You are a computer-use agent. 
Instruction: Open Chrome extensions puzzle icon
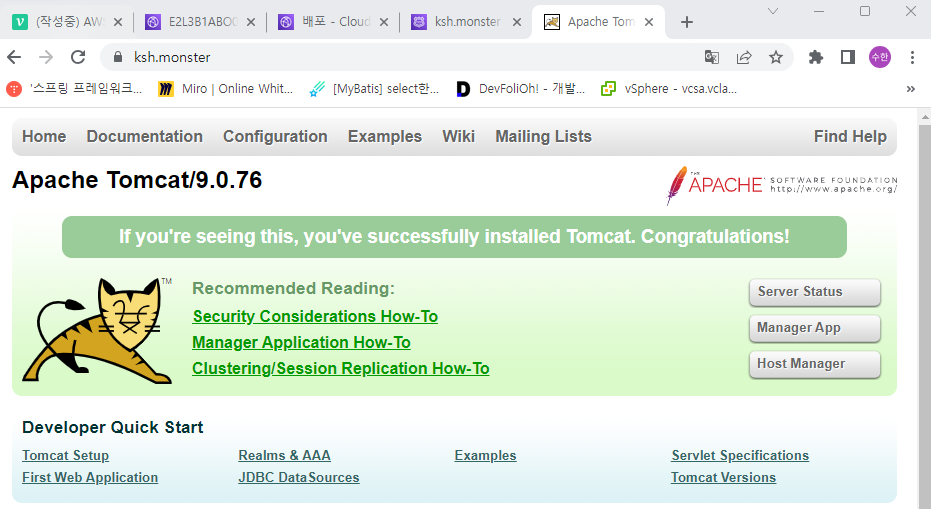[x=816, y=57]
